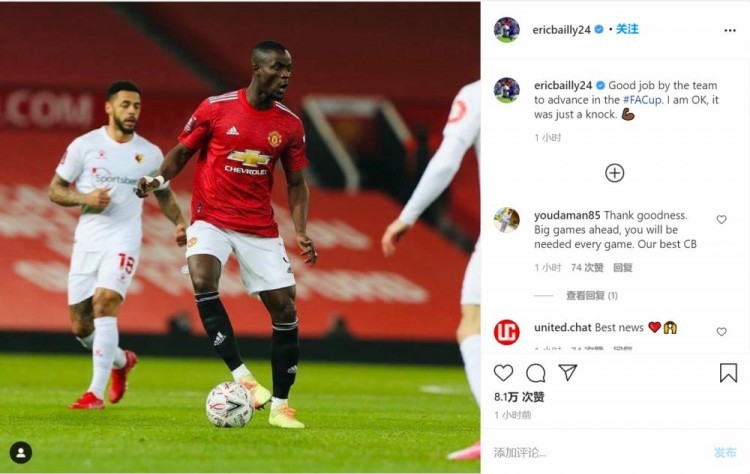Open ericbailly24 profile picture in header
The image size is (750, 474).
point(507,30)
